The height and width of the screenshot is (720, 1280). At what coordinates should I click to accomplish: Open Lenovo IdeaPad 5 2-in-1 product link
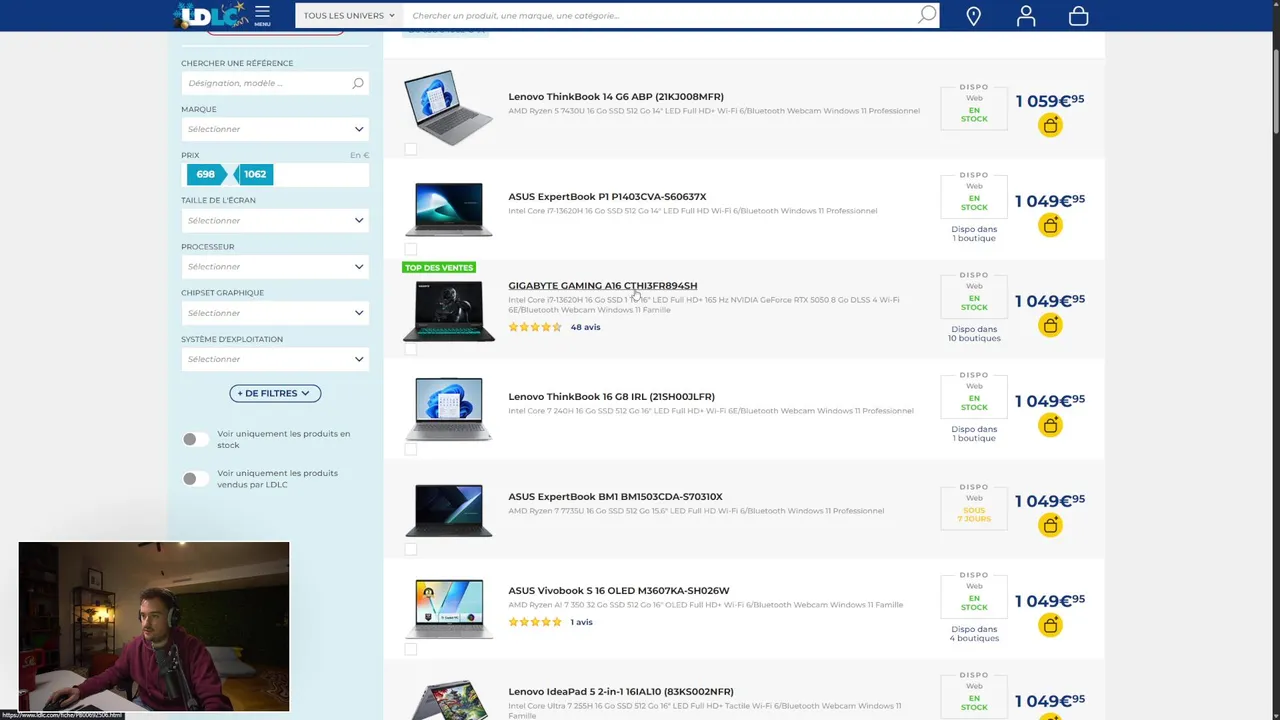click(621, 692)
